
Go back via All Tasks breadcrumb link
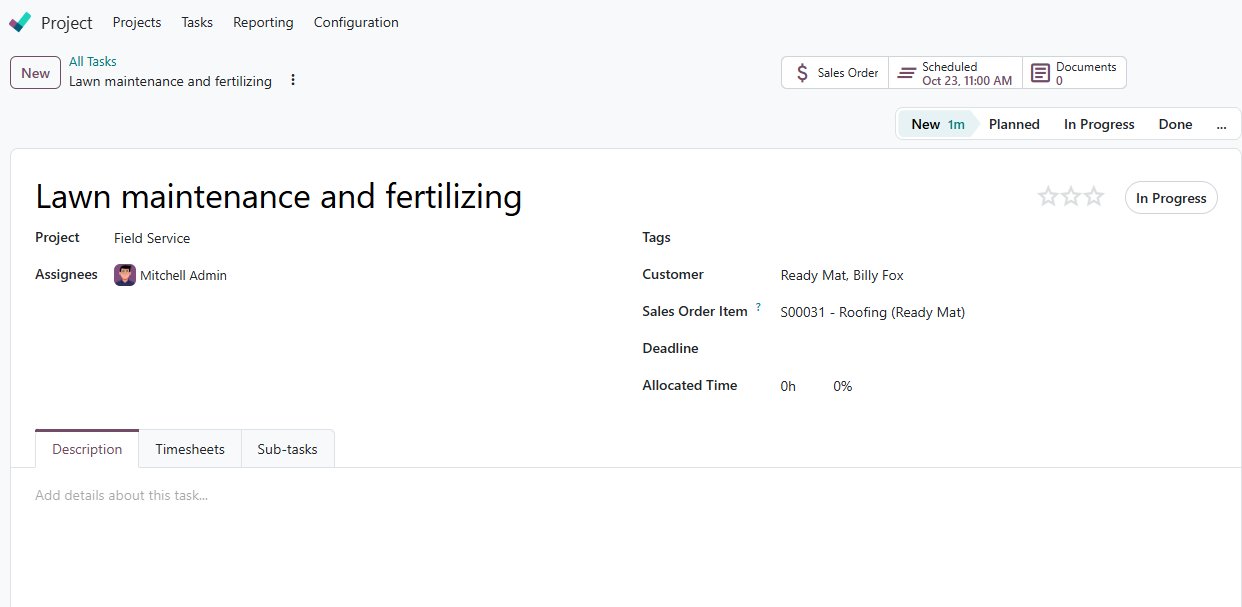[x=93, y=61]
